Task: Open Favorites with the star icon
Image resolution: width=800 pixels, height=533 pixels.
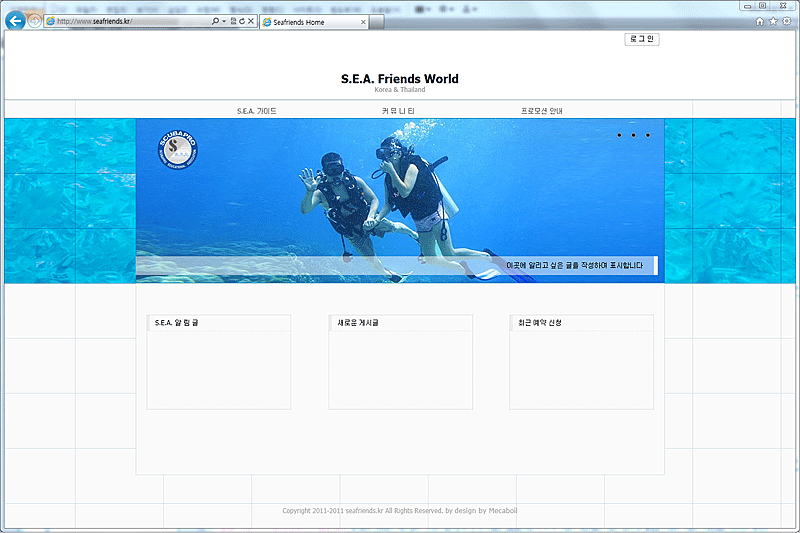Action: tap(773, 21)
